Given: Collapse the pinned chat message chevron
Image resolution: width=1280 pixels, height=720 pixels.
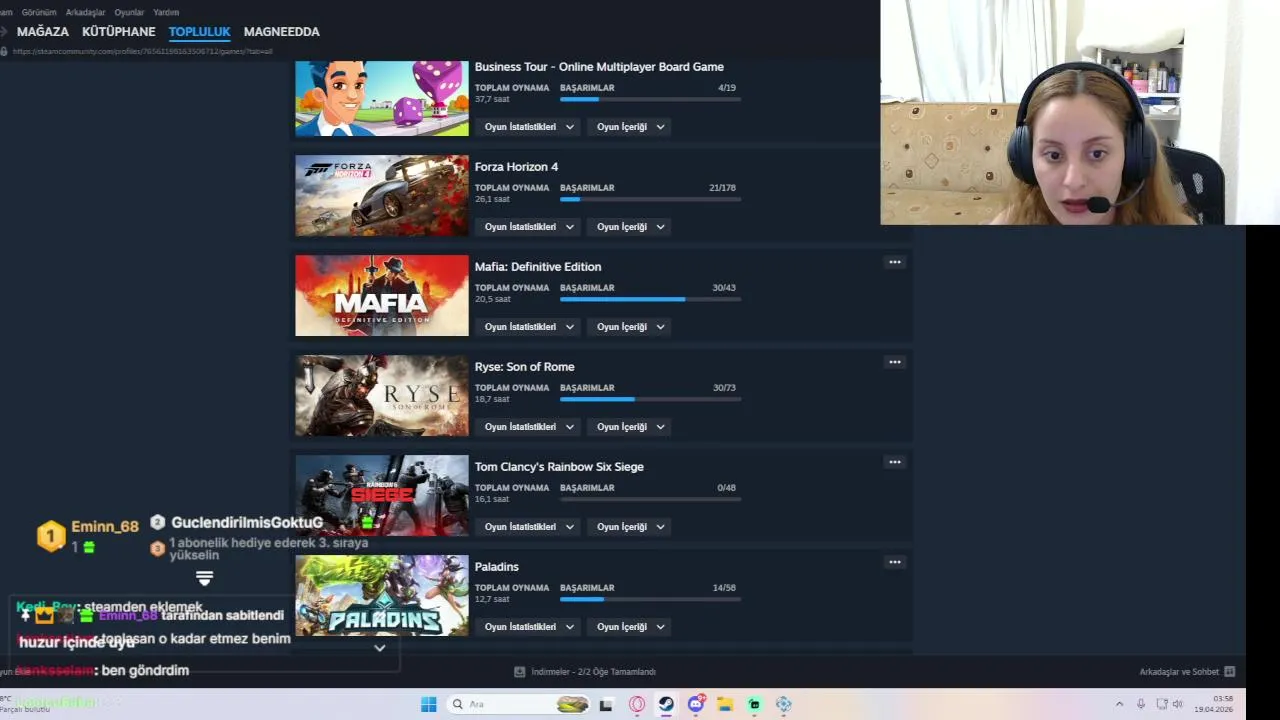Looking at the screenshot, I should click(x=379, y=648).
